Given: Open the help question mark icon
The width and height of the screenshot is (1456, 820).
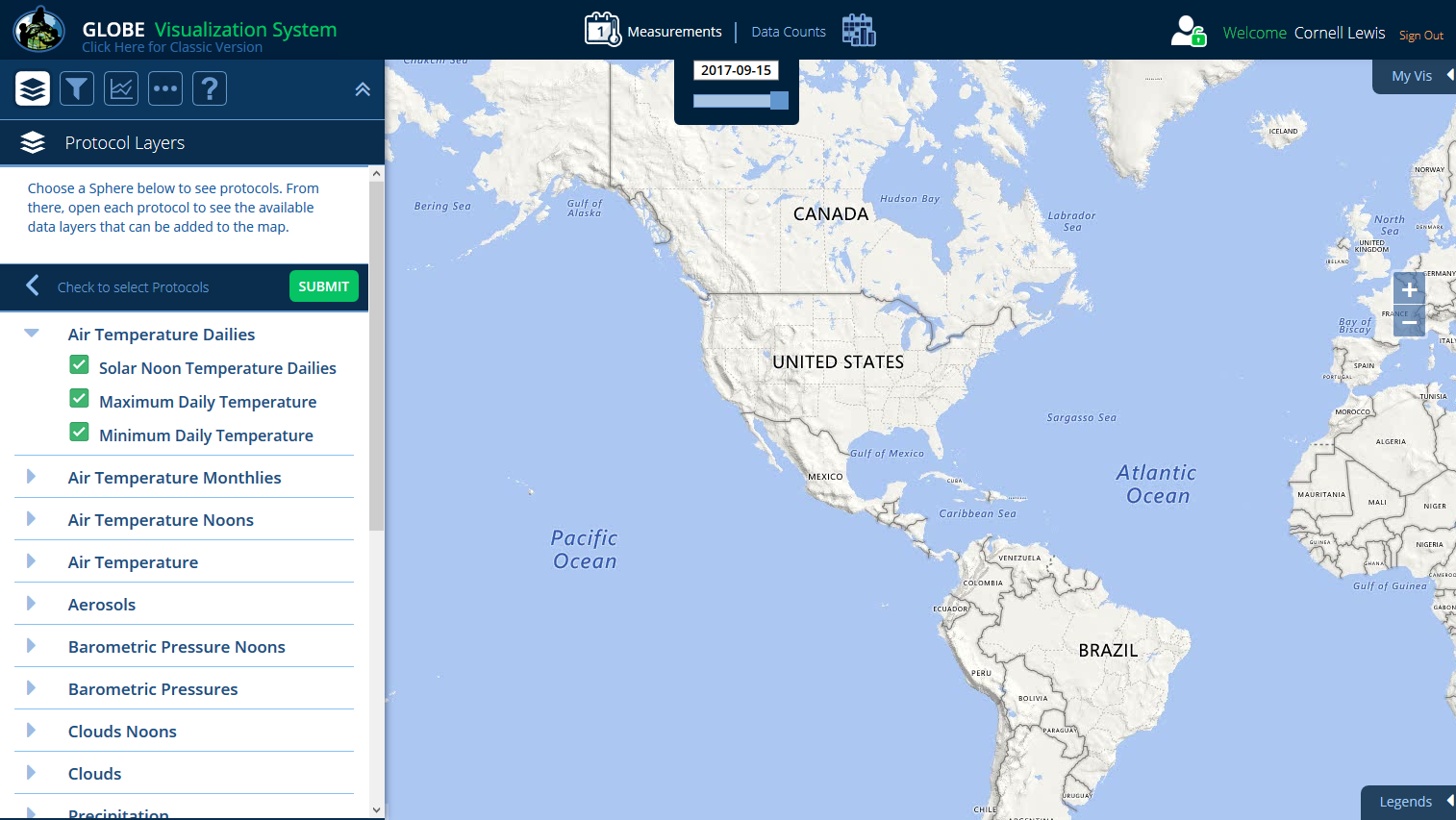Looking at the screenshot, I should pyautogui.click(x=210, y=88).
